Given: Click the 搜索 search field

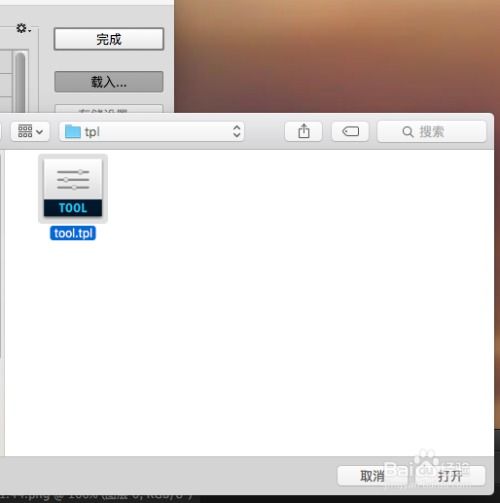Looking at the screenshot, I should point(431,132).
